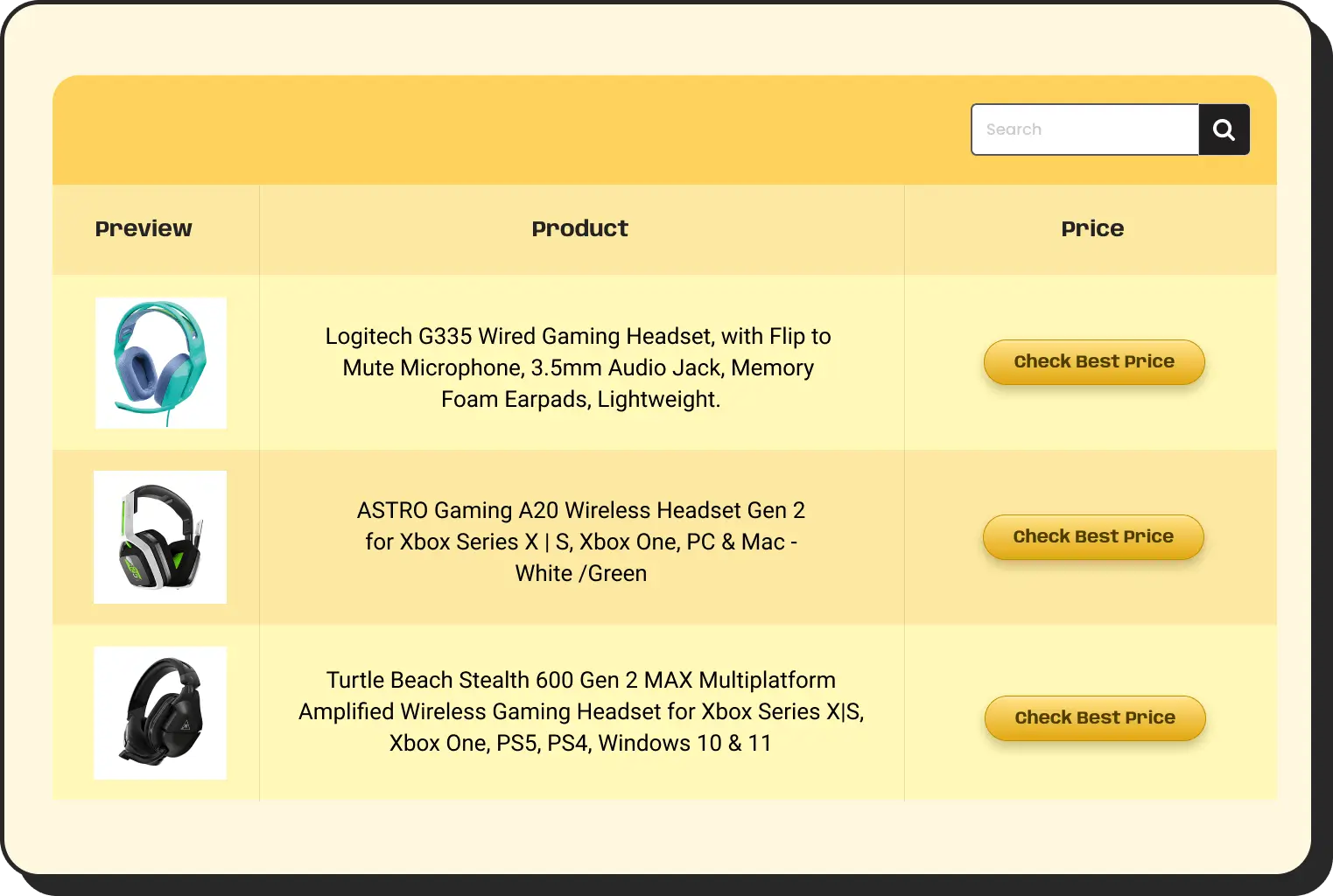Screen dimensions: 1333x896
Task: Check Best Price for Turtle Beach Stealth
Action: pyautogui.click(x=1094, y=717)
